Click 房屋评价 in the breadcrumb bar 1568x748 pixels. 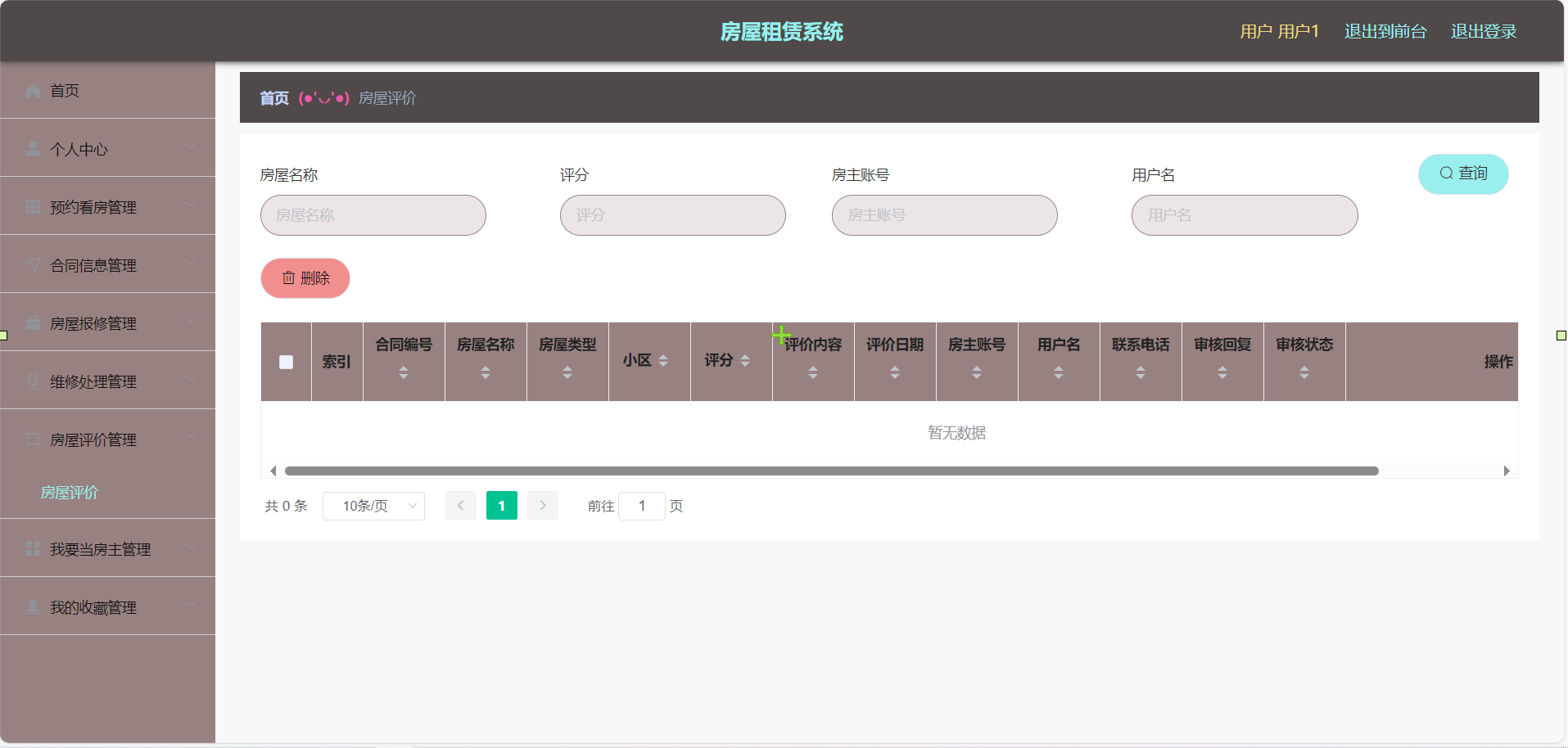(387, 98)
